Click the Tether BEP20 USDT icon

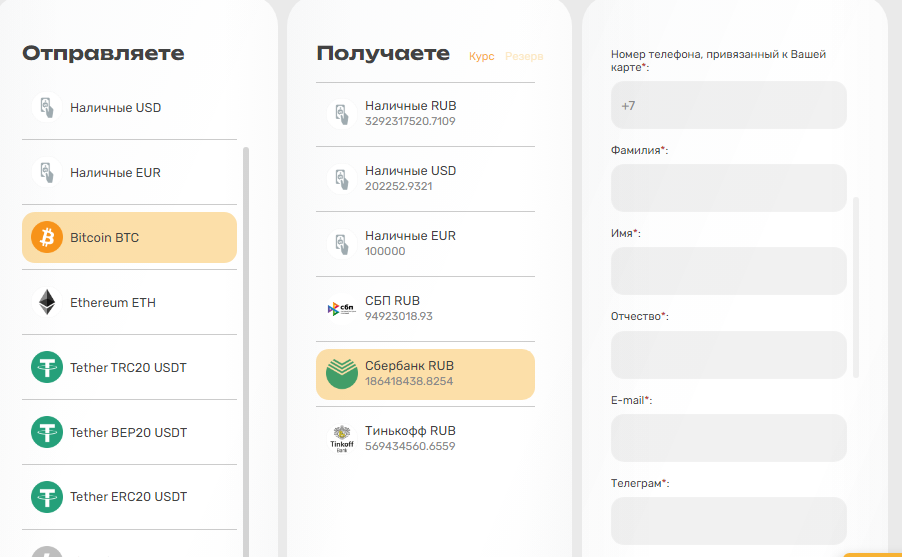click(46, 432)
